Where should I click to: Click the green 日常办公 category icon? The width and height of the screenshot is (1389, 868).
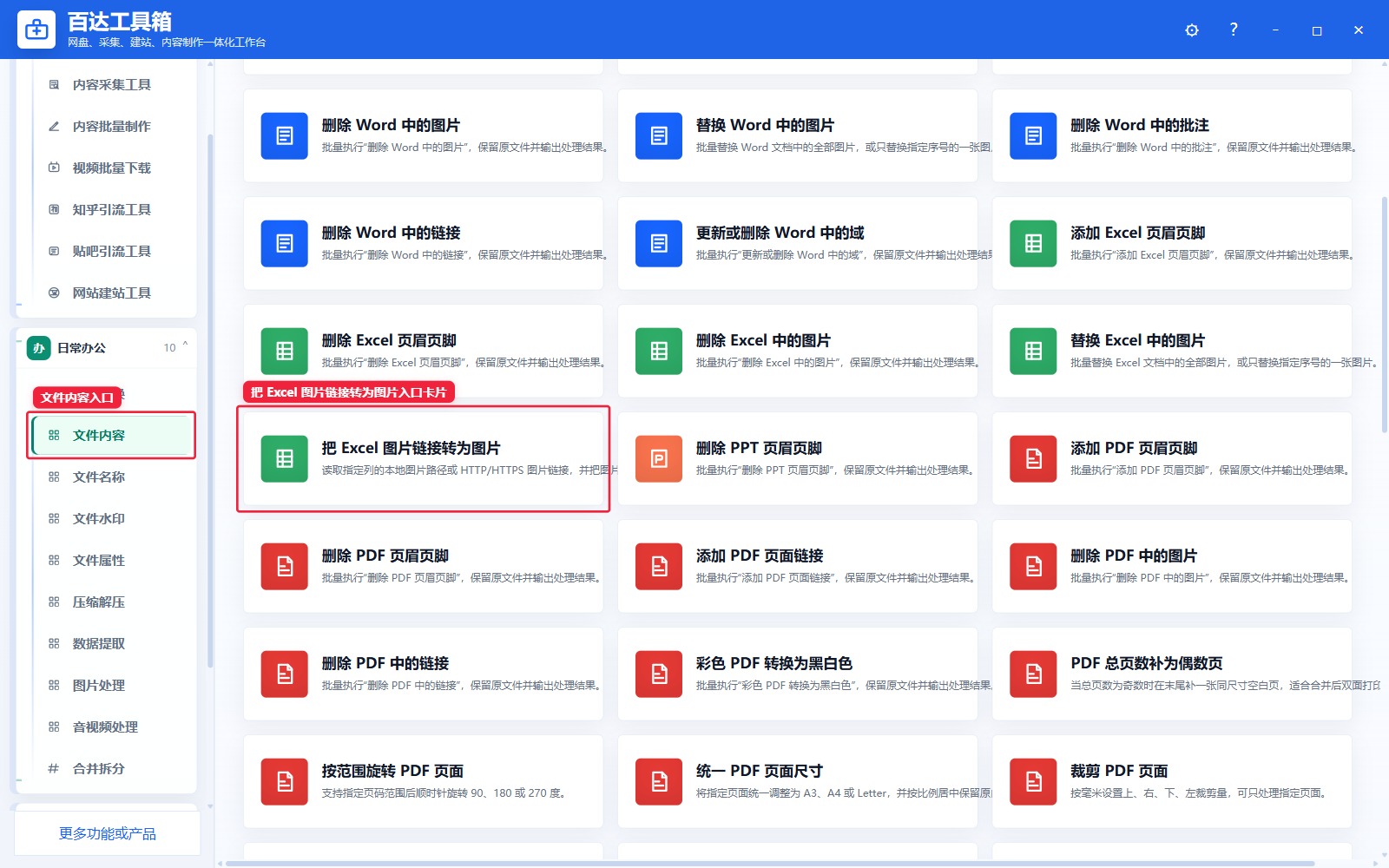click(38, 348)
